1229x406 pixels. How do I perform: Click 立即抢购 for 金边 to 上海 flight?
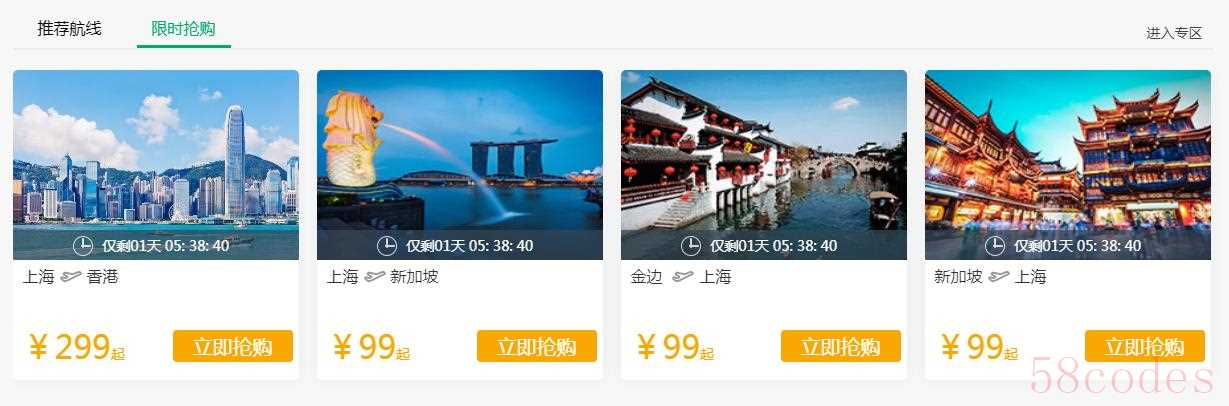click(x=841, y=346)
